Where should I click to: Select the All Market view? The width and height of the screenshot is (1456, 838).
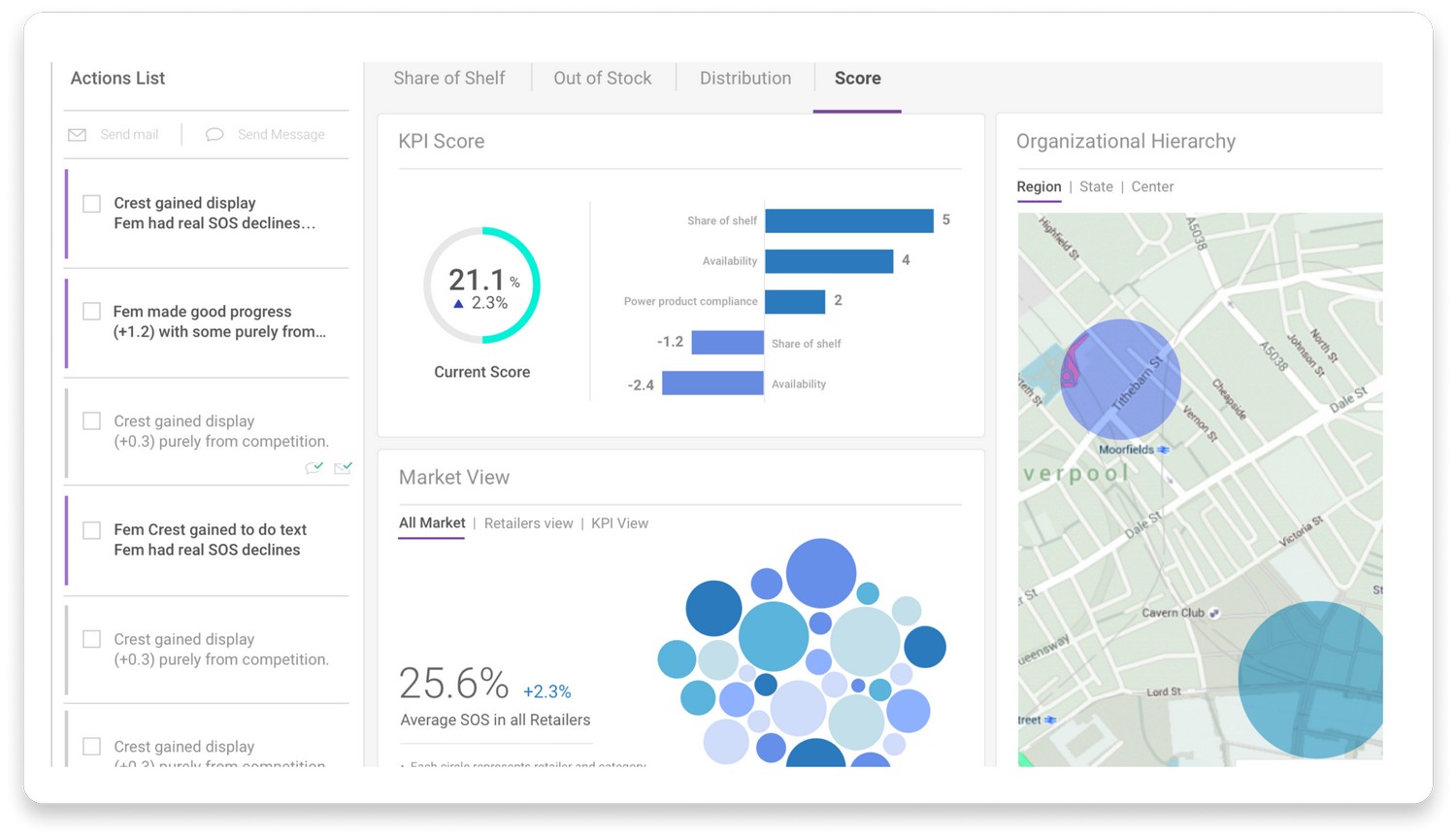432,523
